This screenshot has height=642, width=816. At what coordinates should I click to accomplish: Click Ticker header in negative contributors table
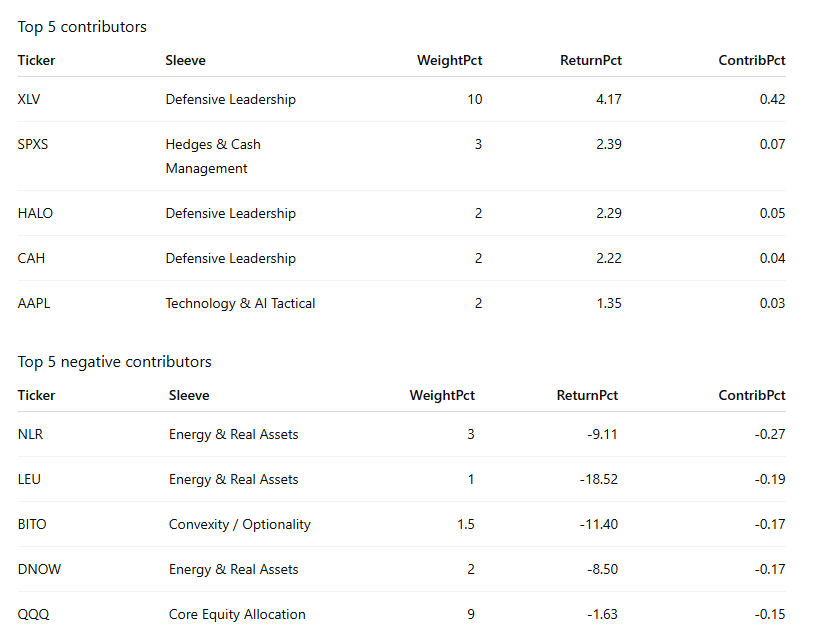click(x=36, y=395)
